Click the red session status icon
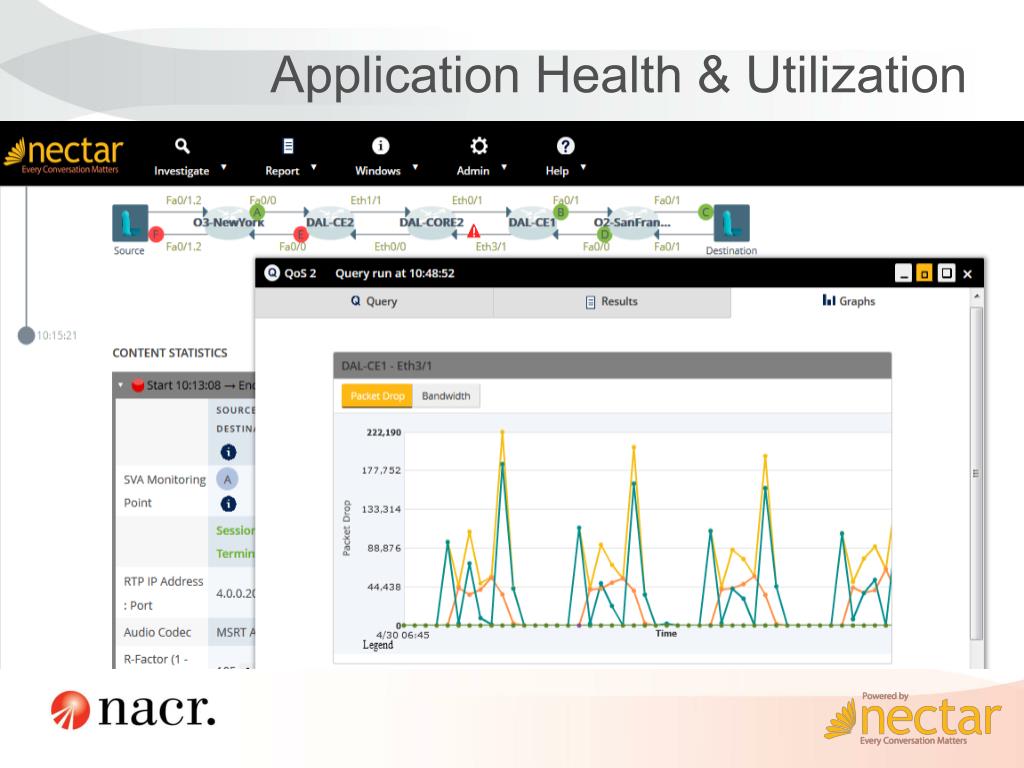Image resolution: width=1024 pixels, height=768 pixels. click(x=138, y=385)
